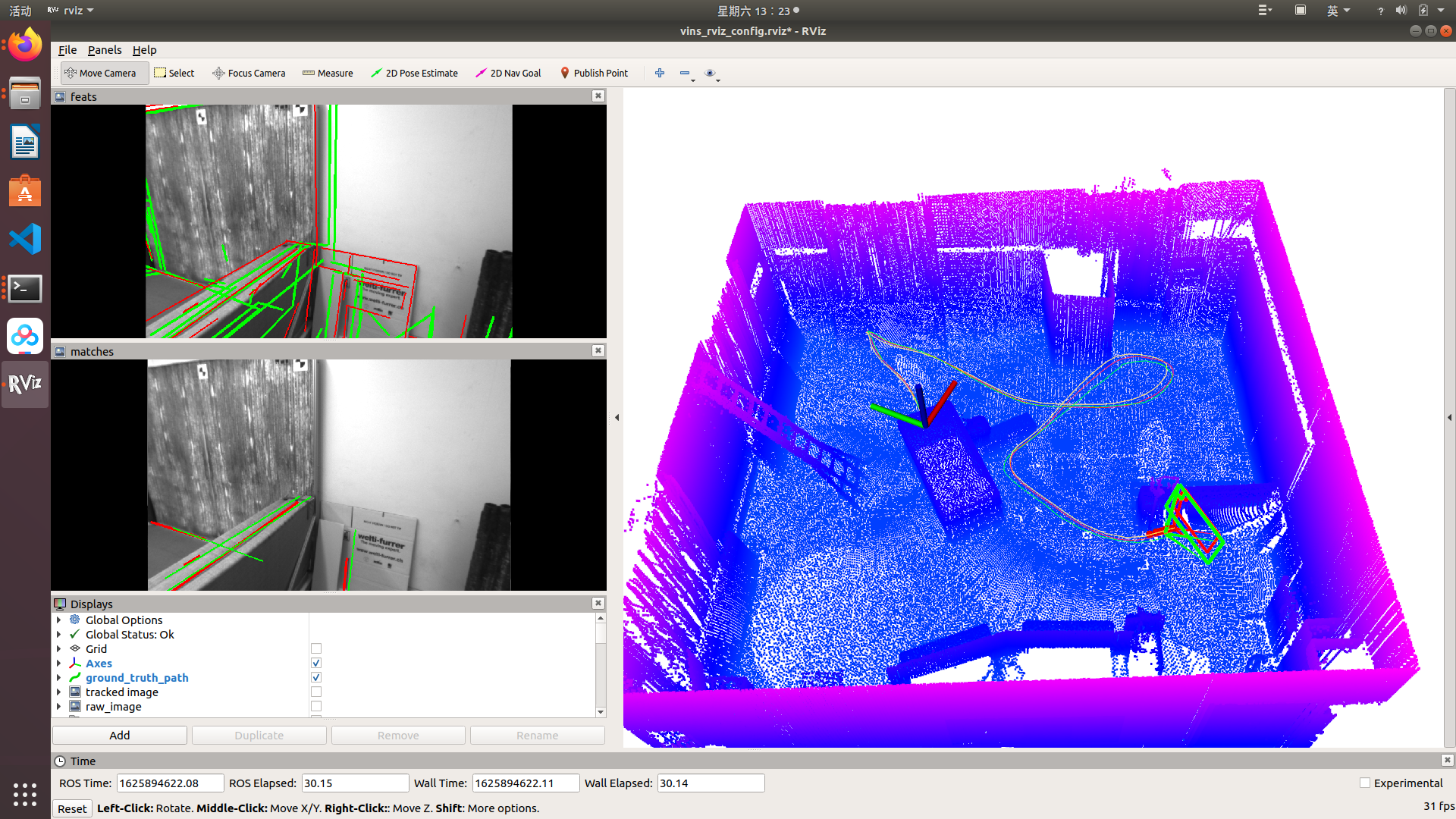
Task: Activate the 2D Nav Goal tool
Action: [507, 73]
